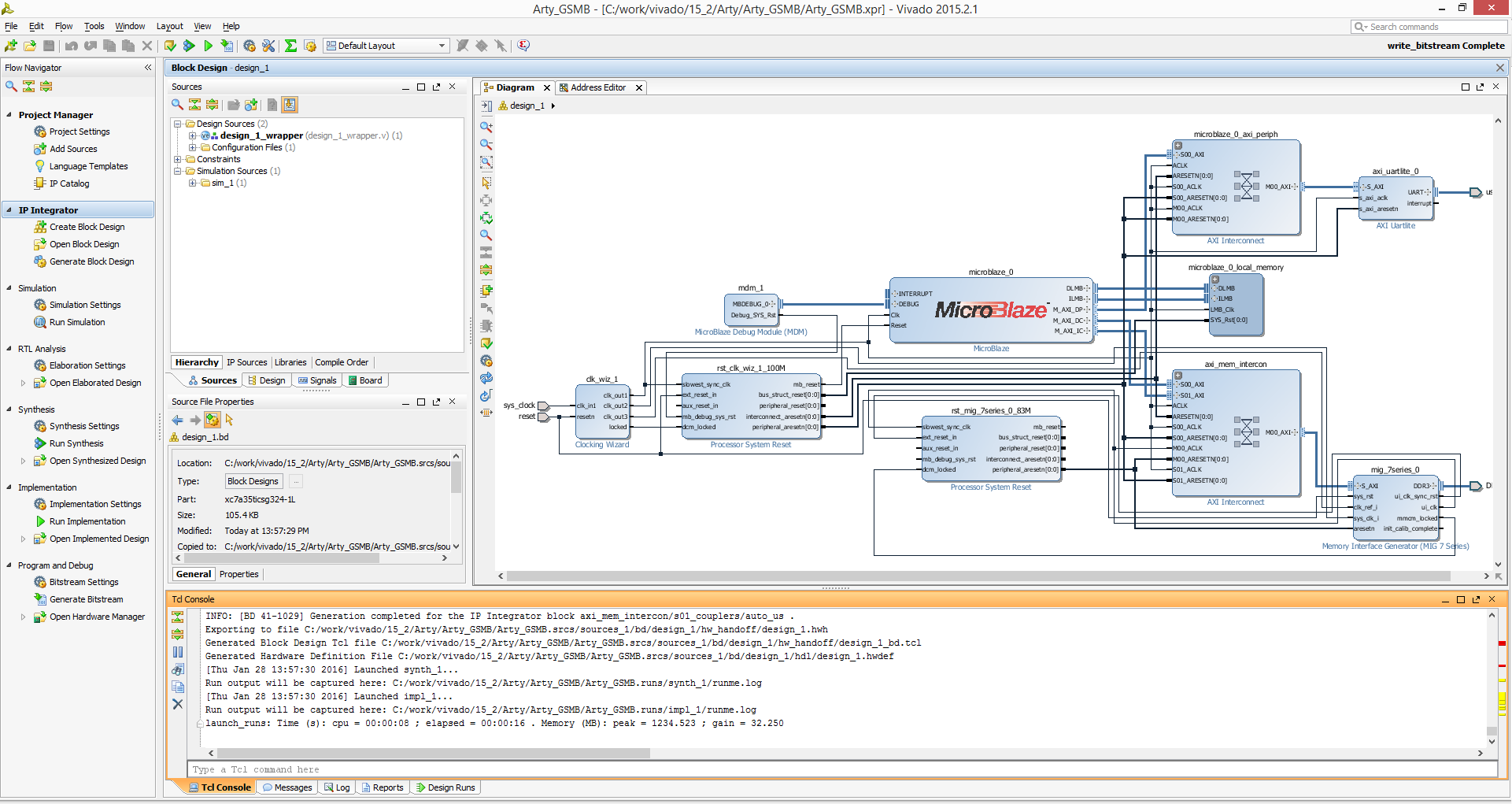Collapse all items in the Flow Navigator
This screenshot has width=1512, height=804.
28,87
